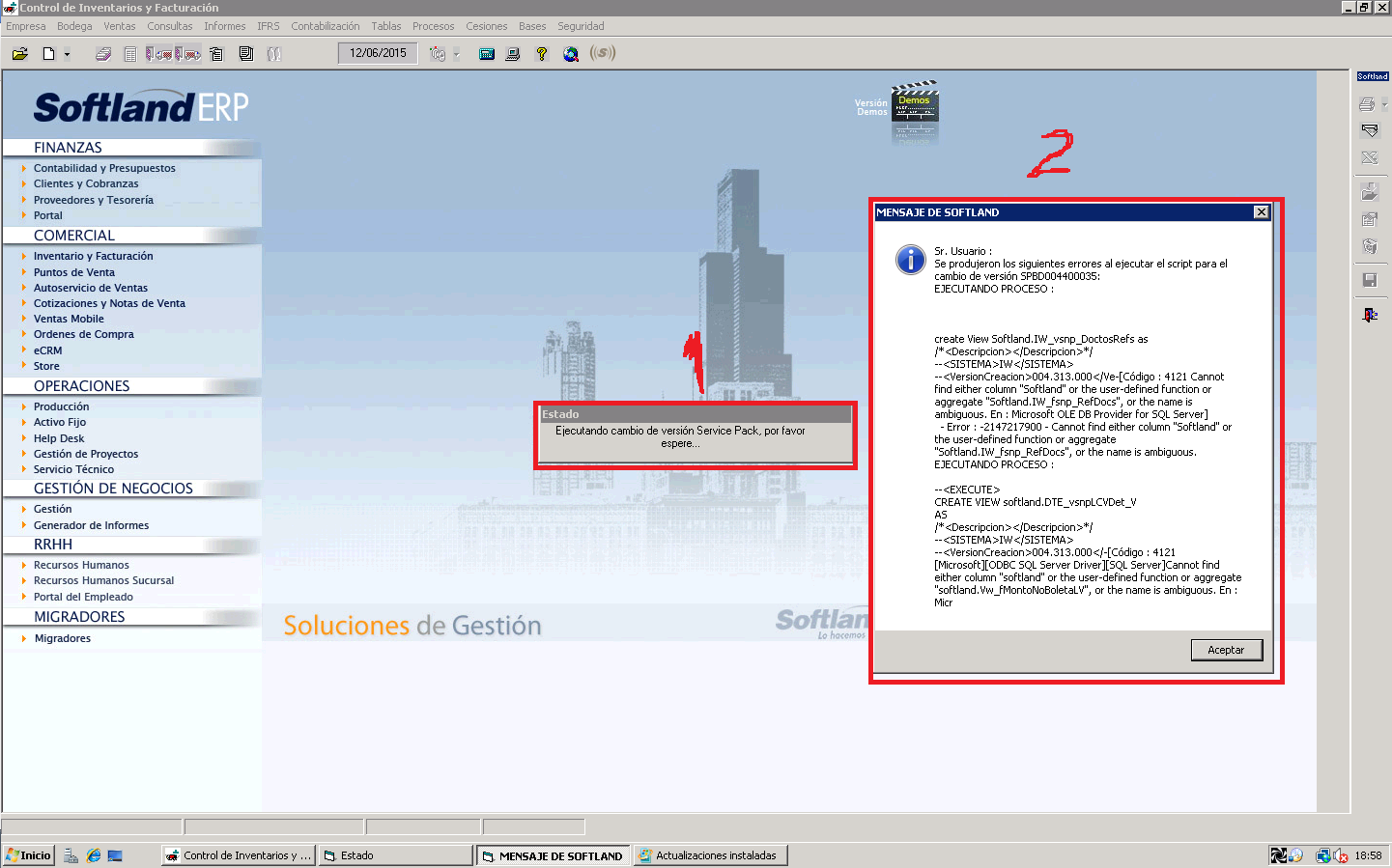Click Aceptar in the Softland message dialog

pos(1226,650)
